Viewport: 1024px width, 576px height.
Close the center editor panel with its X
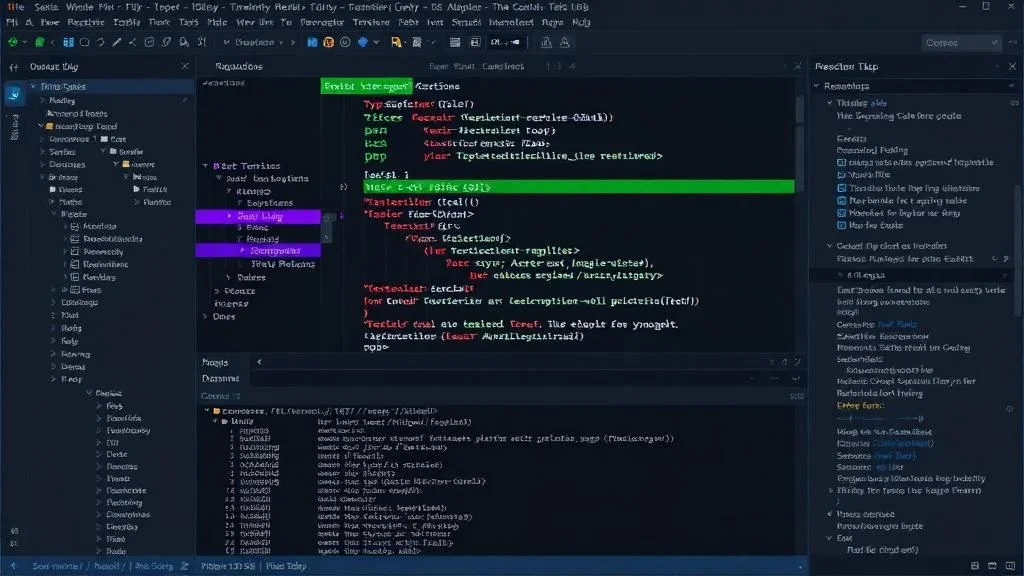[797, 66]
